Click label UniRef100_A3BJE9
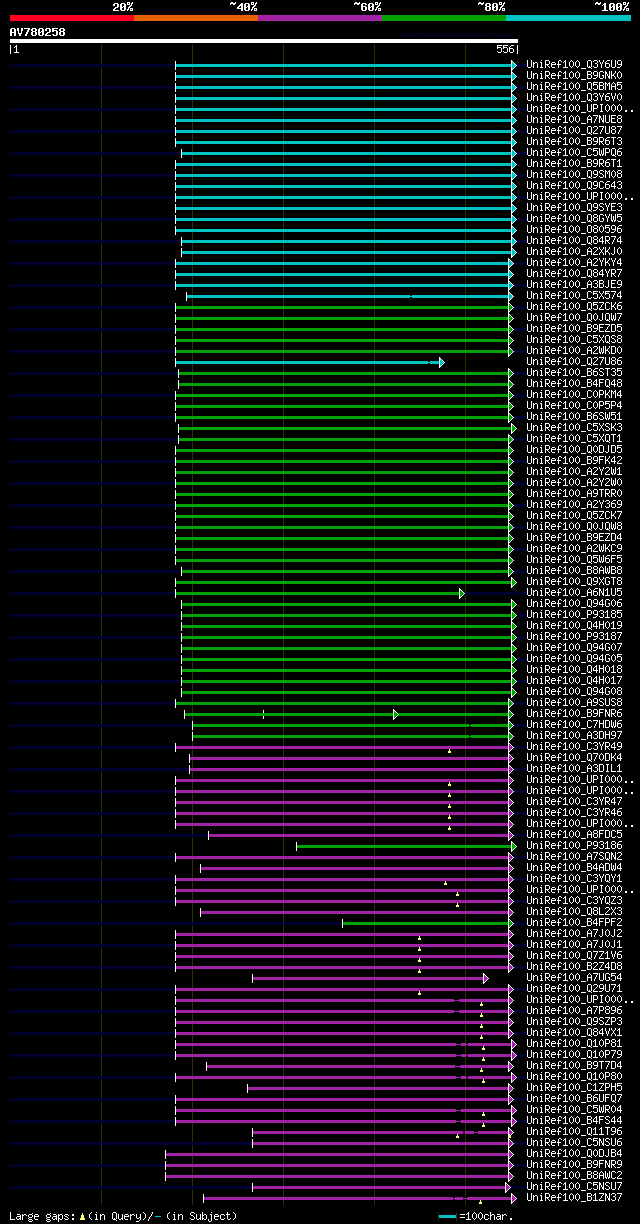The height and width of the screenshot is (1224, 640). click(575, 284)
